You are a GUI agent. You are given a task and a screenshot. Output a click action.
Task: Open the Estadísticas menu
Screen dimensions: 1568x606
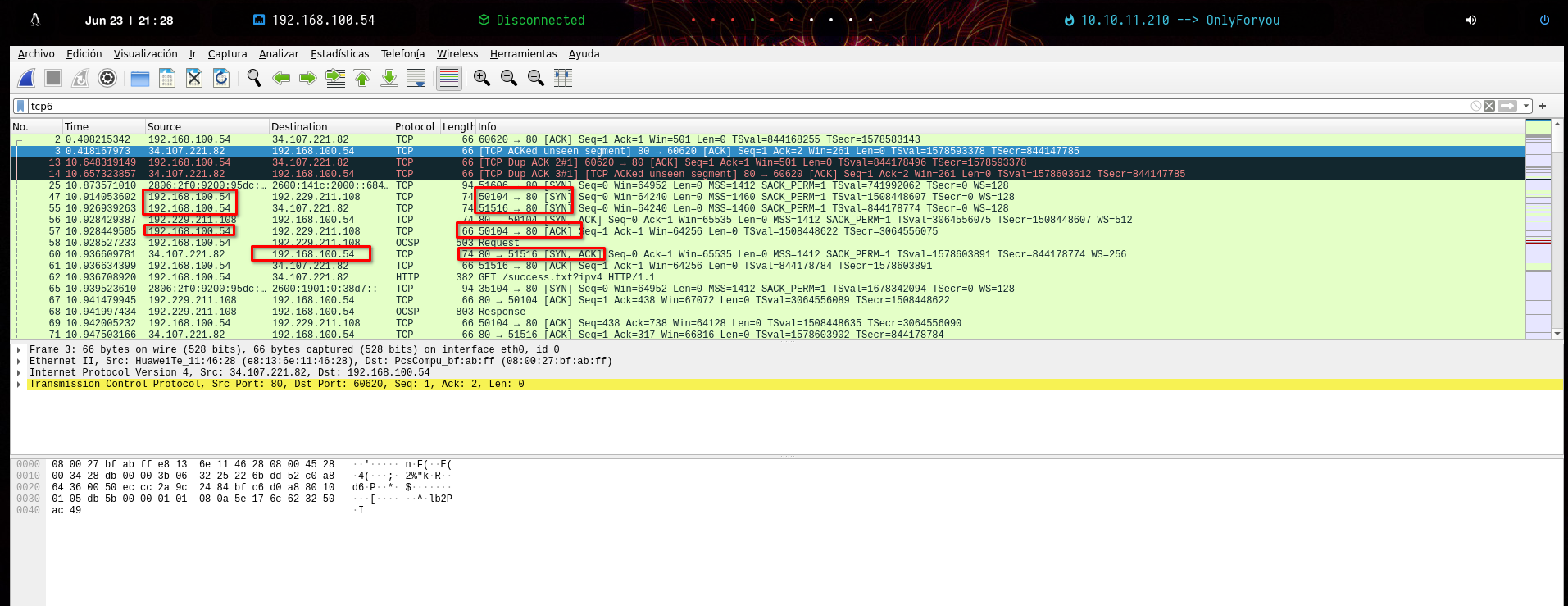pyautogui.click(x=339, y=54)
